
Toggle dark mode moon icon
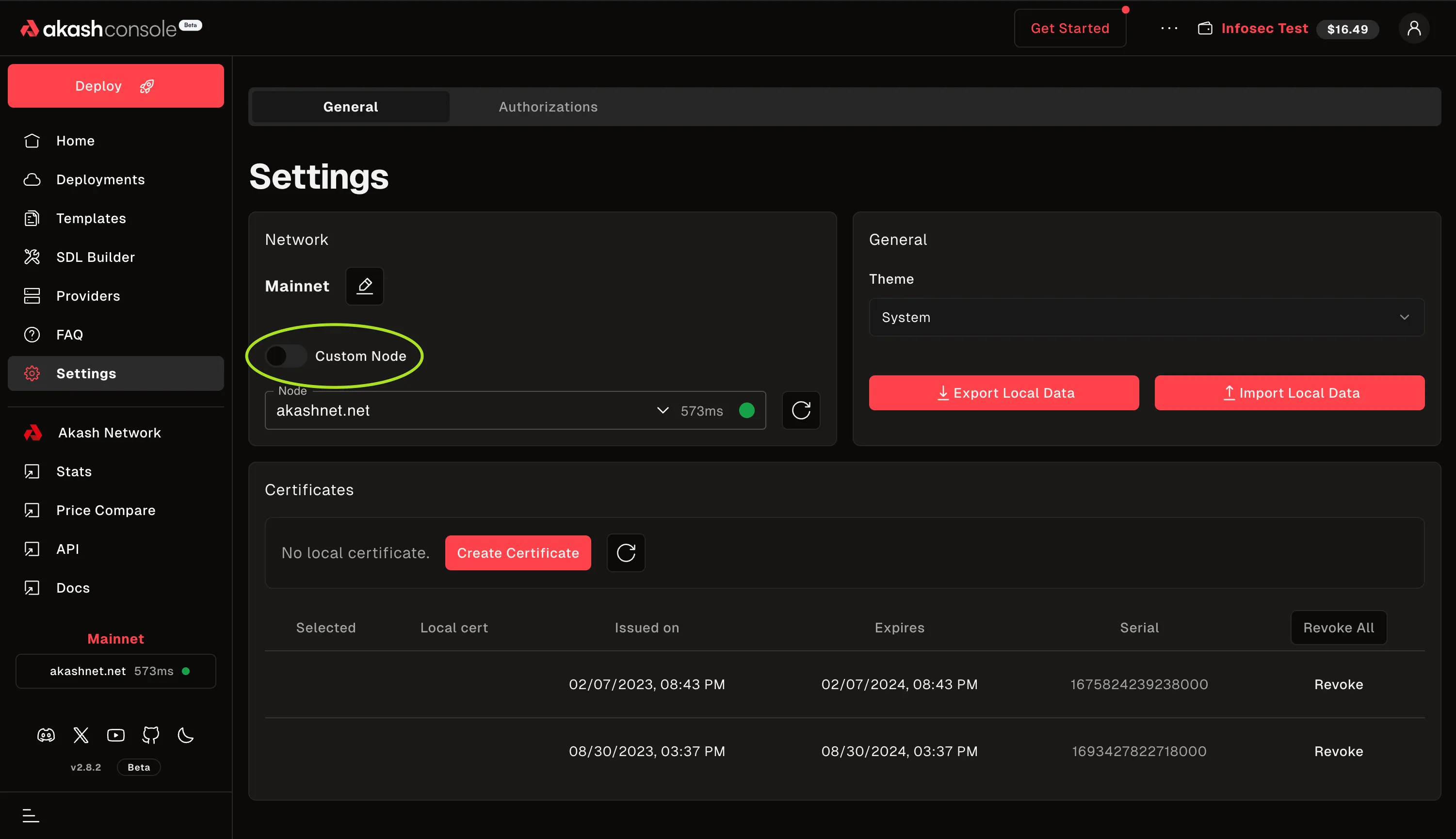(186, 735)
